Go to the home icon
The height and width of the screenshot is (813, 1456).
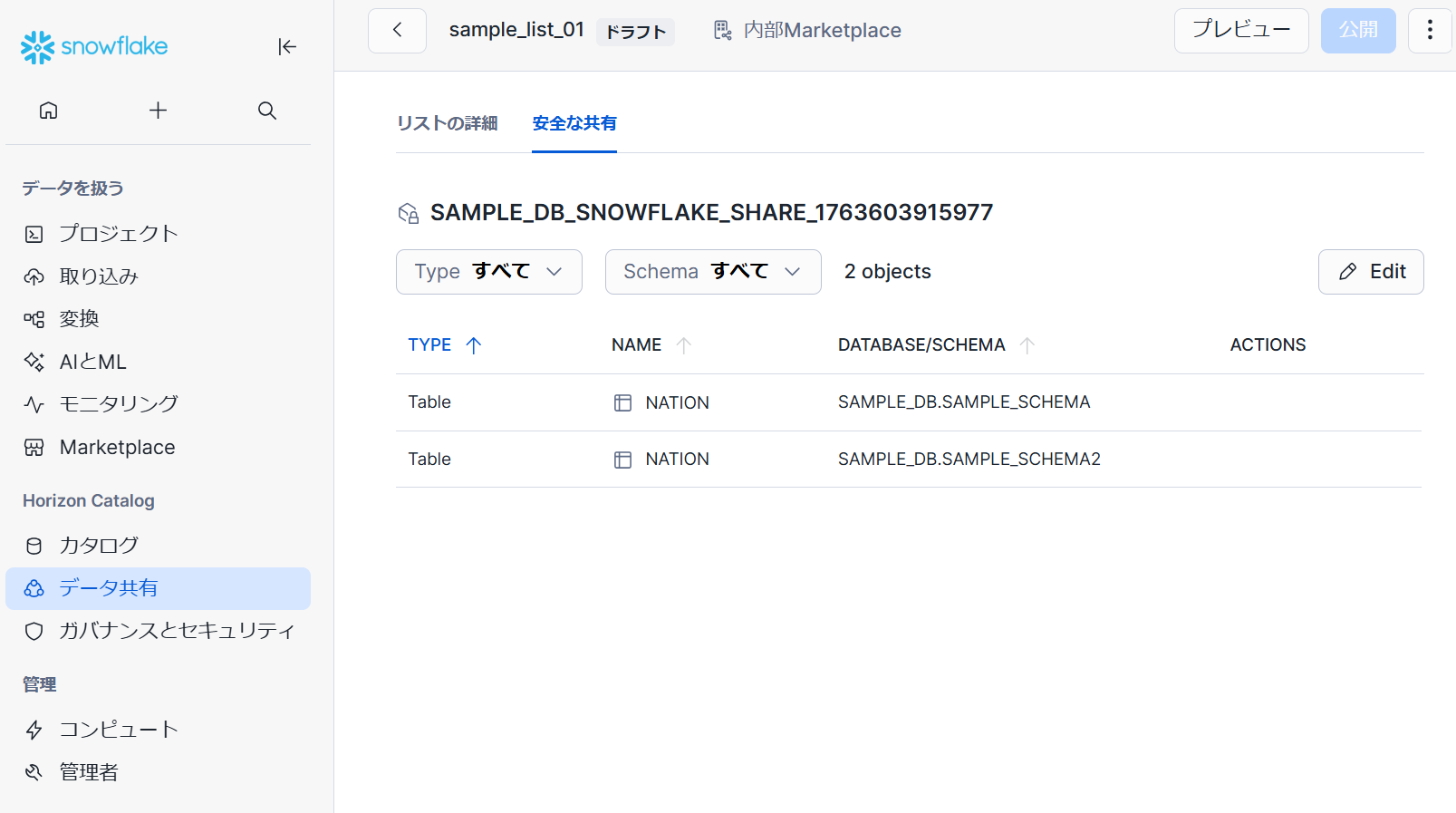click(x=49, y=111)
